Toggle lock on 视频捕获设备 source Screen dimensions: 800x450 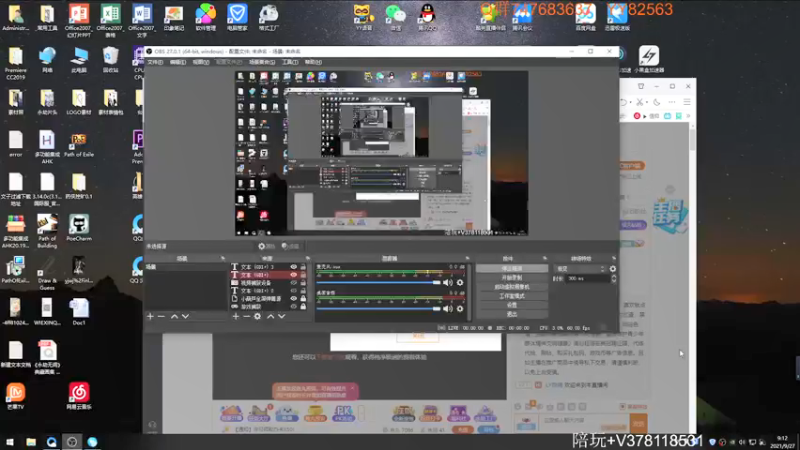303,283
